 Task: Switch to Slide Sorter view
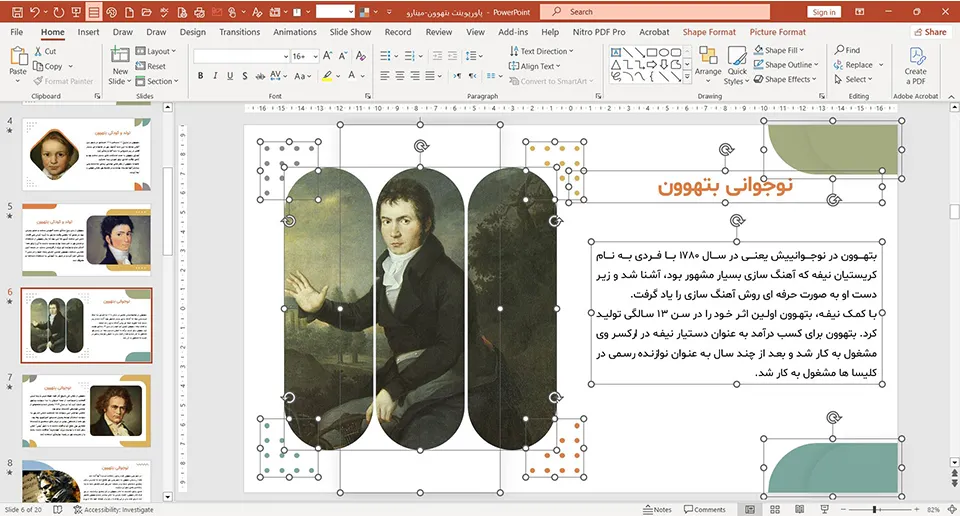pos(774,509)
